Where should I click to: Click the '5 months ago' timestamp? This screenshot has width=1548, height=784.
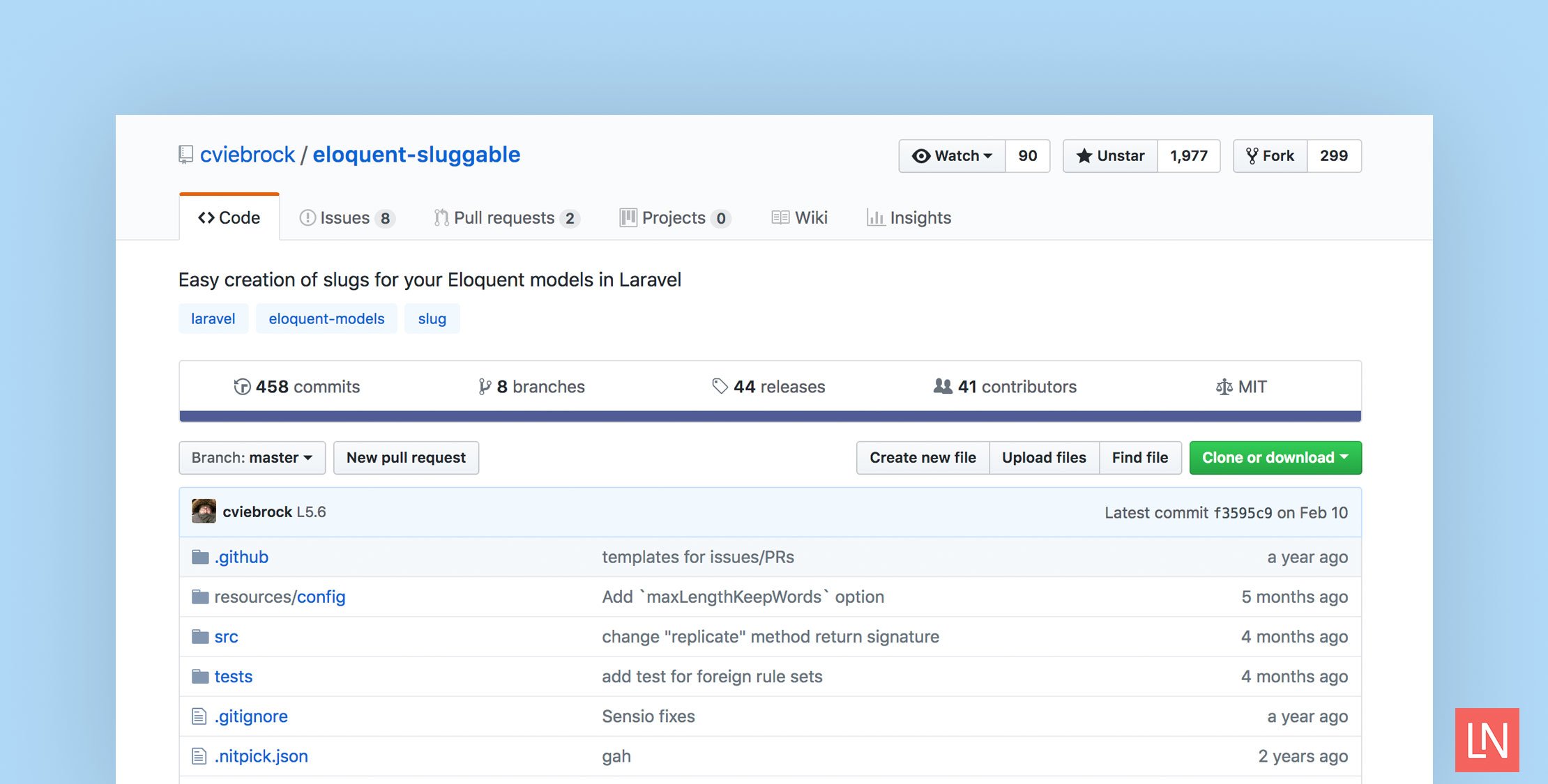(x=1295, y=597)
